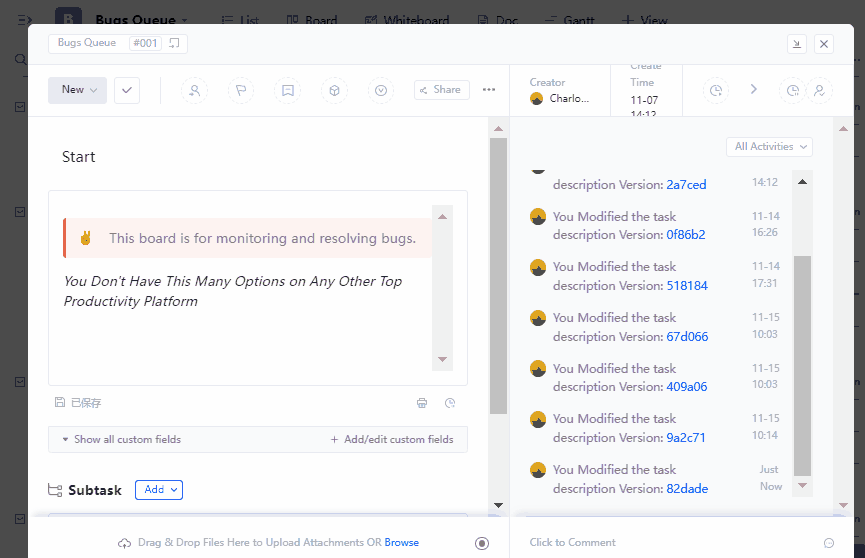The image size is (865, 558).
Task: Click the cube icon in task toolbar
Action: pos(335,90)
